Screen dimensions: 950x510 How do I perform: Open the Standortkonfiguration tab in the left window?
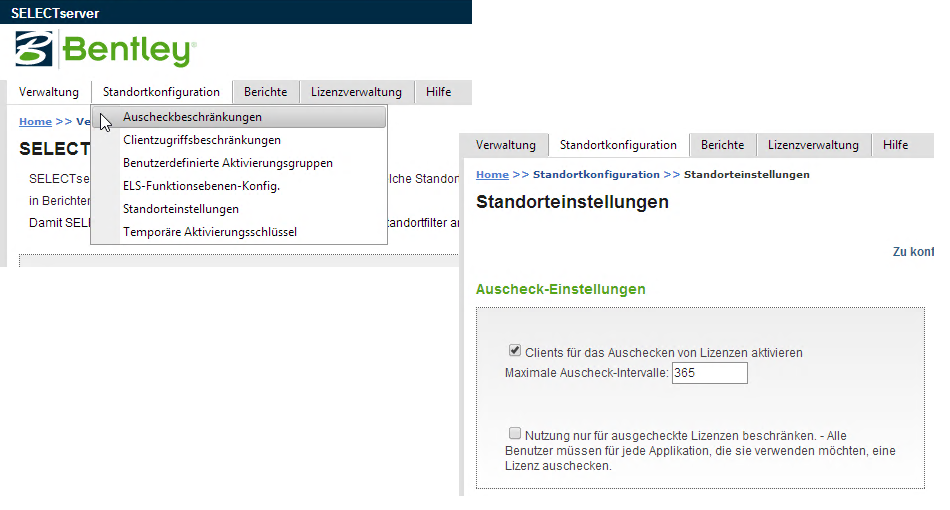(x=161, y=92)
